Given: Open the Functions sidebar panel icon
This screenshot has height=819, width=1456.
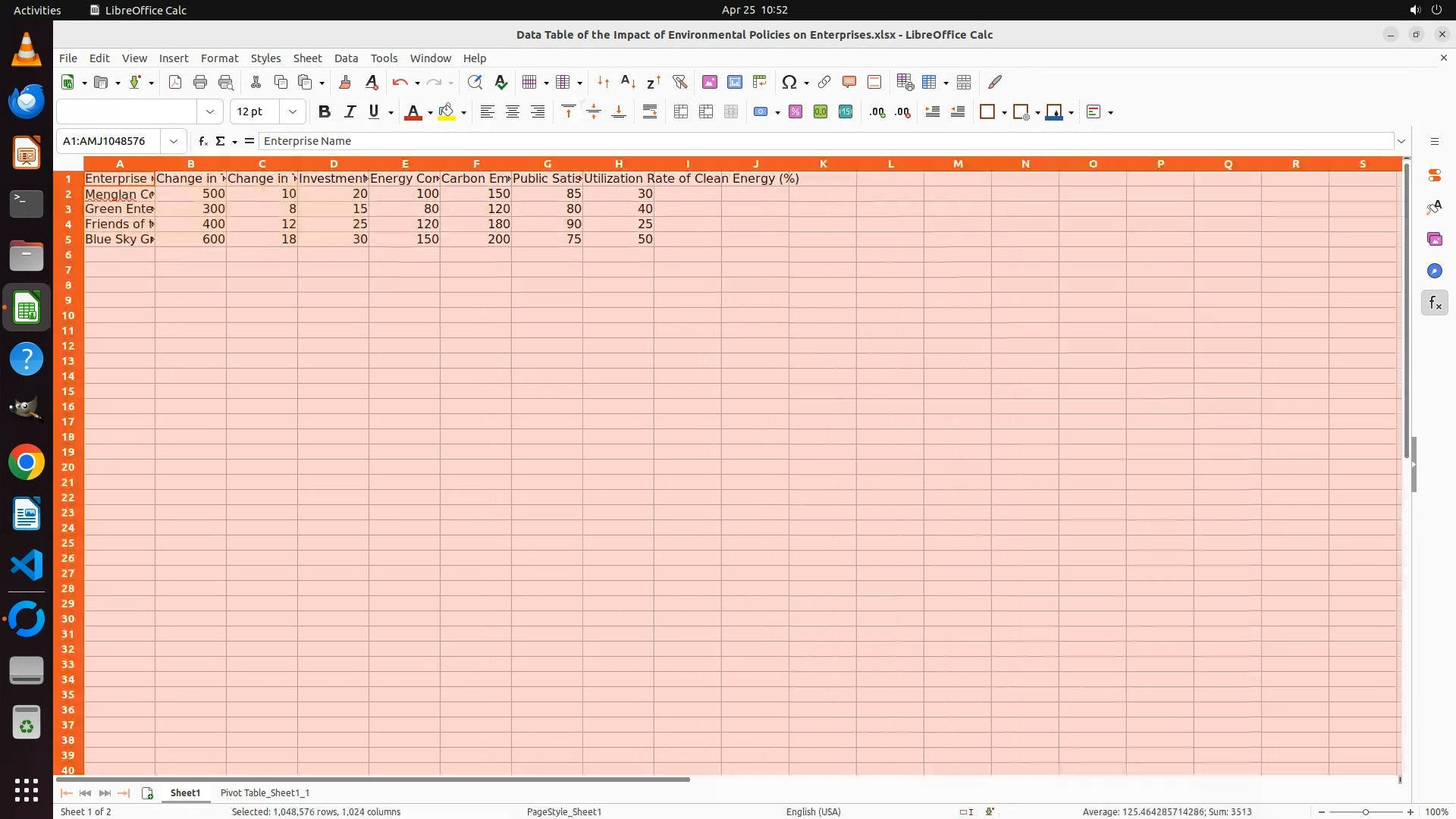Looking at the screenshot, I should (x=1434, y=303).
